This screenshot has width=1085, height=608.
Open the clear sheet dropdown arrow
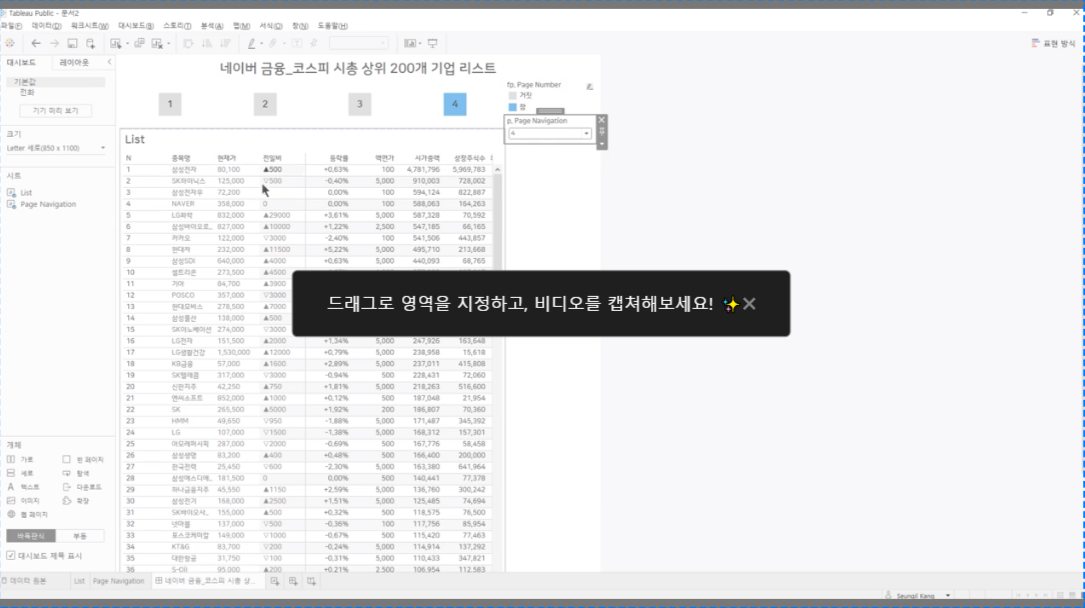coord(169,44)
